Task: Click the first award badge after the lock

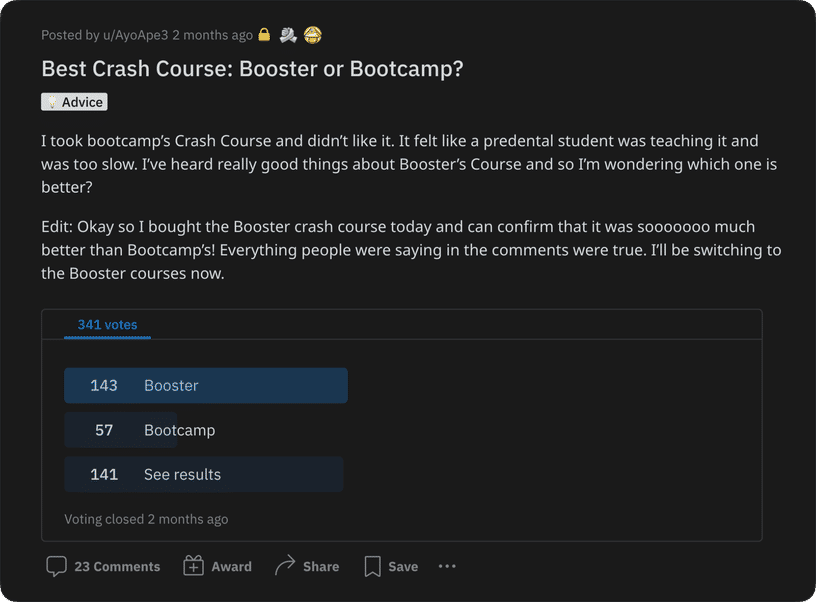Action: tap(288, 35)
